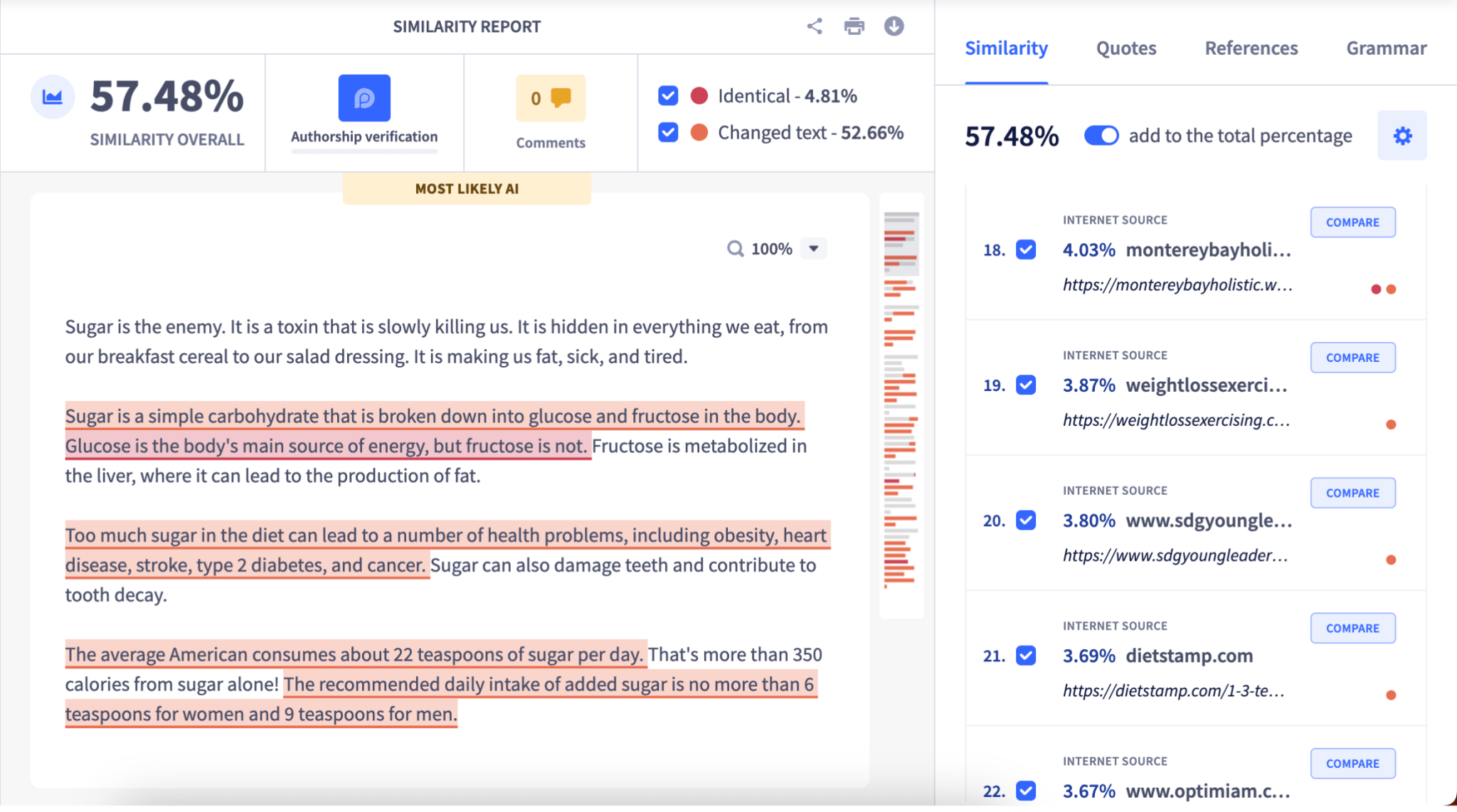Click the share report icon
The height and width of the screenshot is (812, 1457).
point(815,26)
